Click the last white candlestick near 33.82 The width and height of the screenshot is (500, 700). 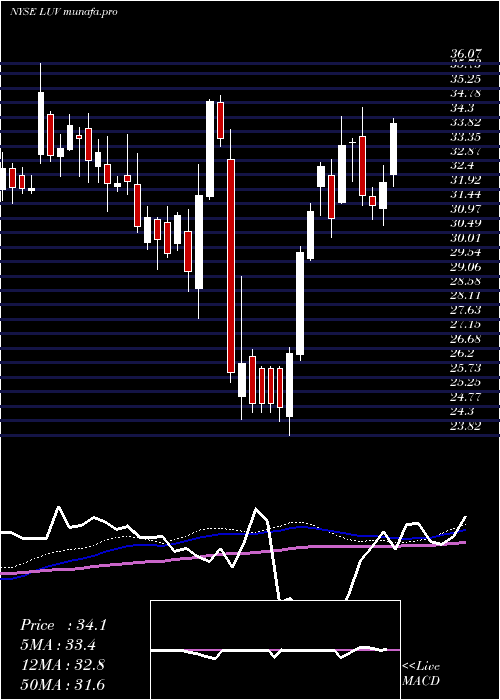click(x=393, y=149)
